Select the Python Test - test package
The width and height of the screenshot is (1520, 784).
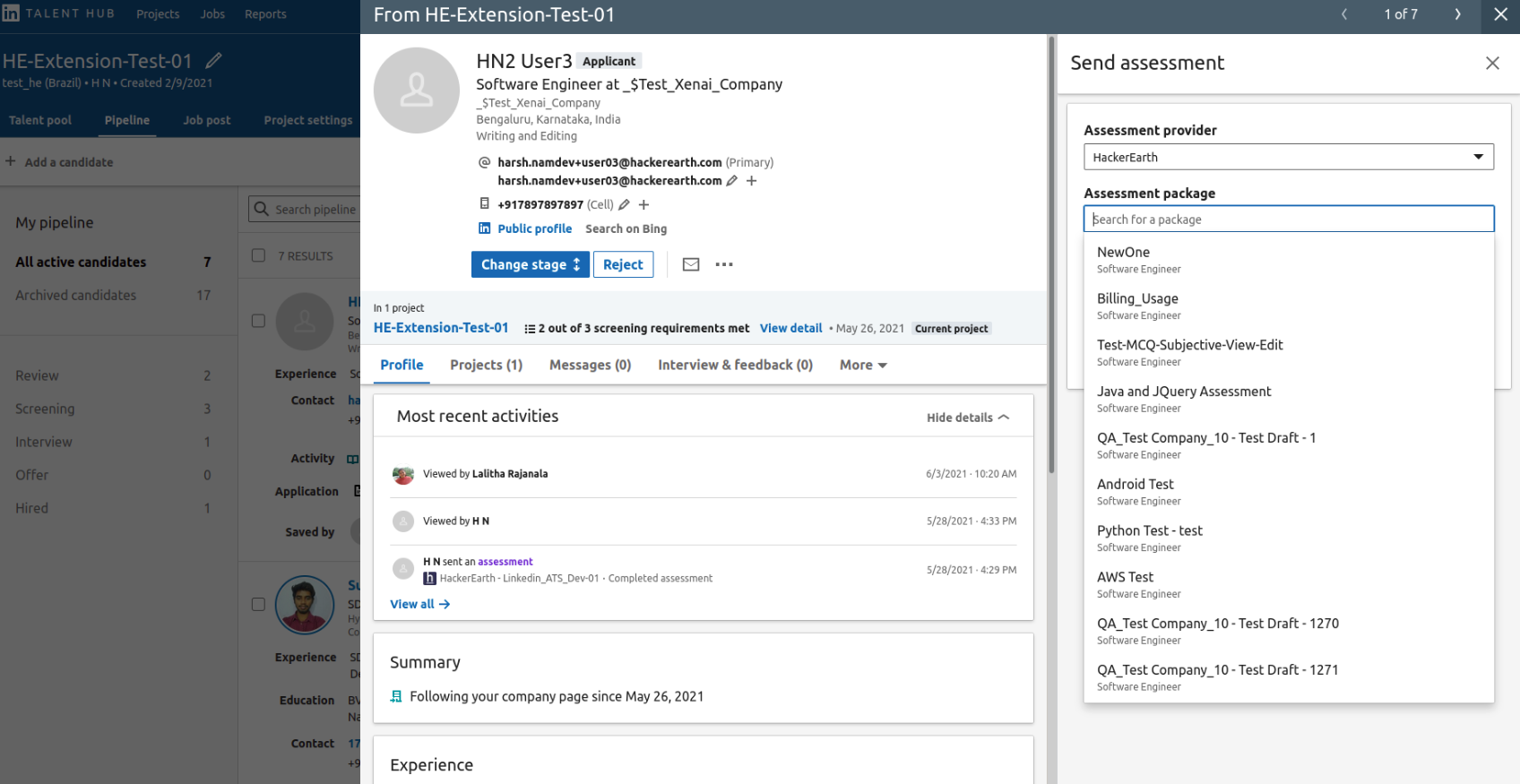coord(1289,538)
